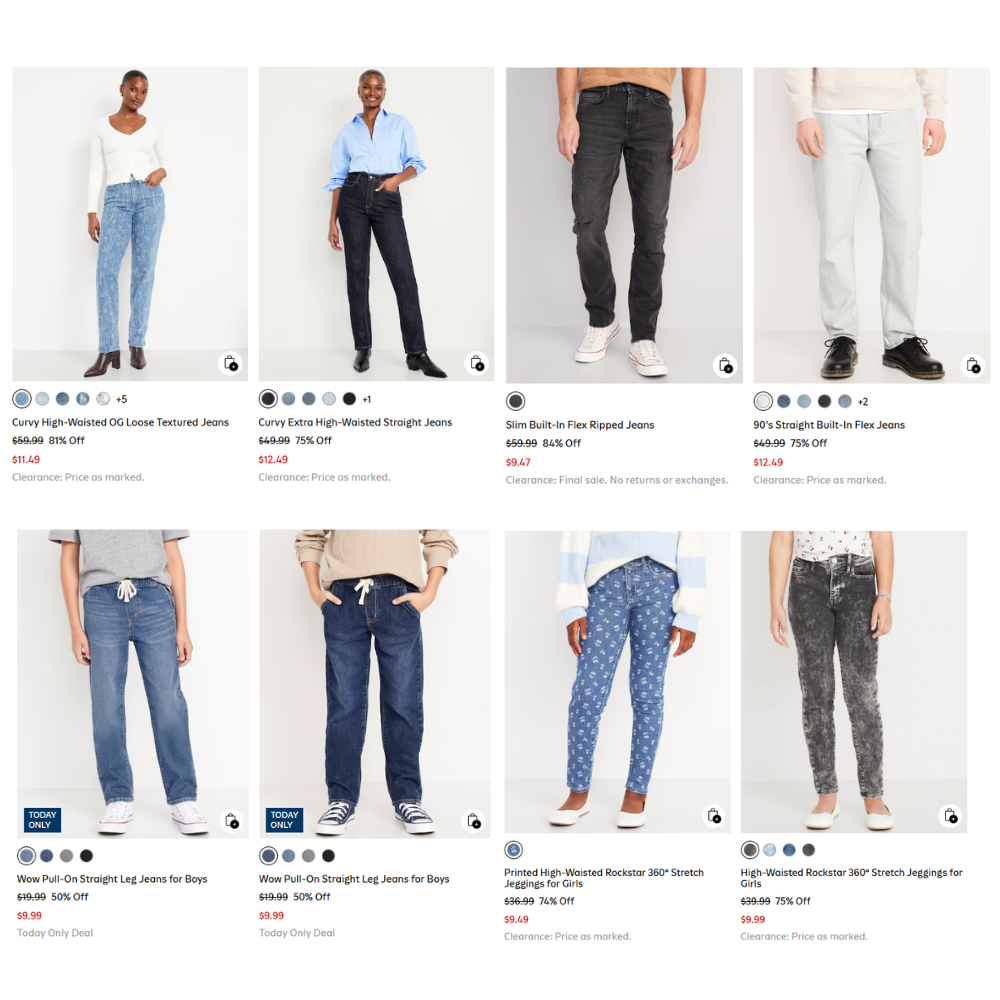Show +2 more colors for 90's Straight Jeans
1000x1000 pixels.
coord(863,402)
